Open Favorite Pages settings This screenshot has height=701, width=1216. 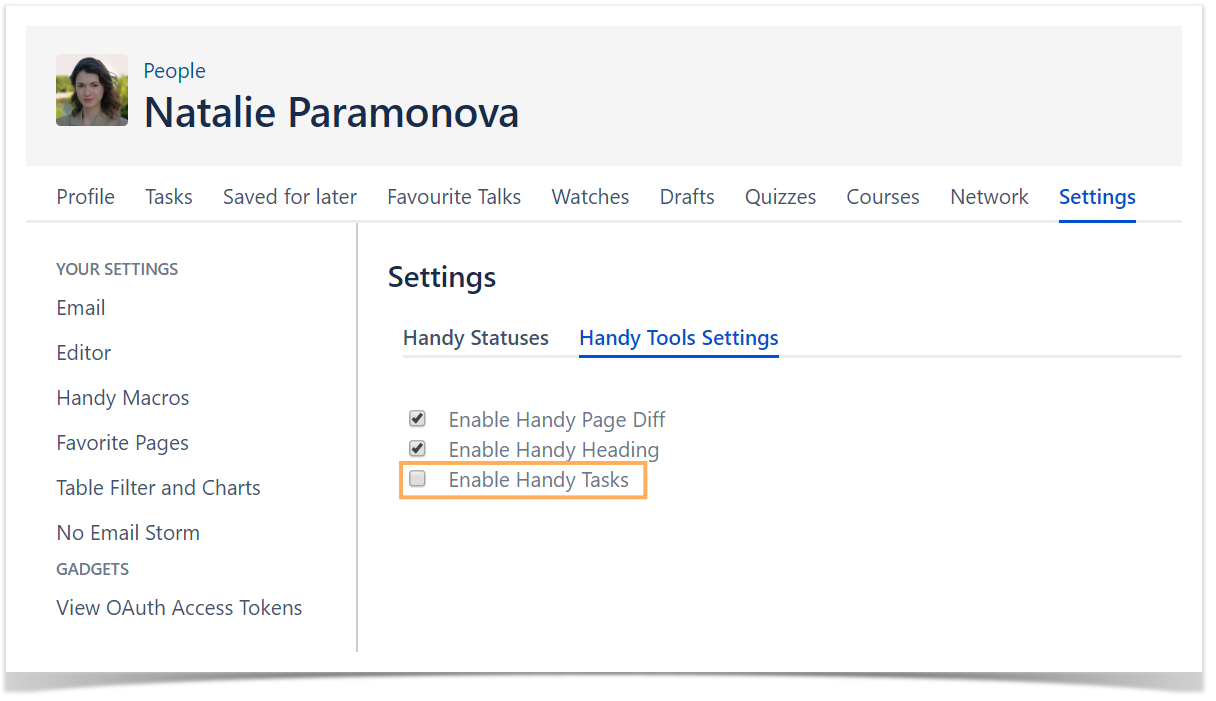pos(123,443)
